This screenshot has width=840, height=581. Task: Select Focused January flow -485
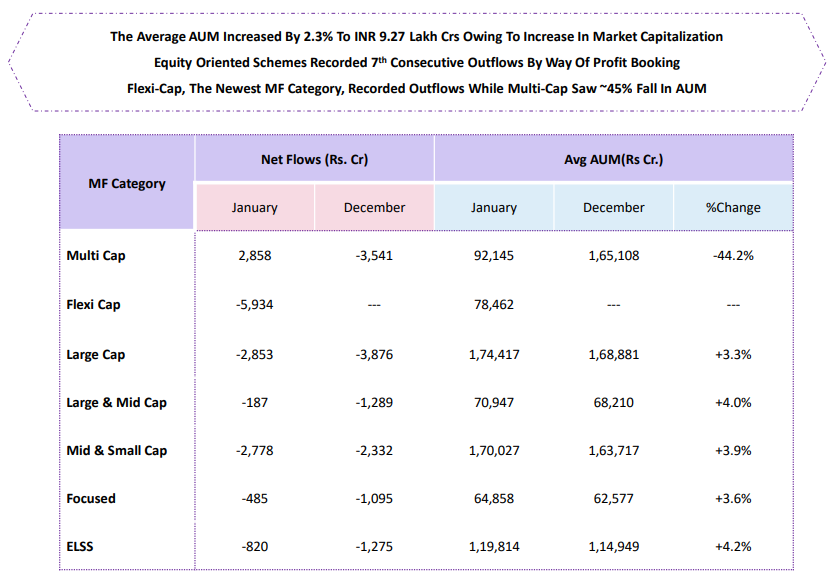[254, 499]
